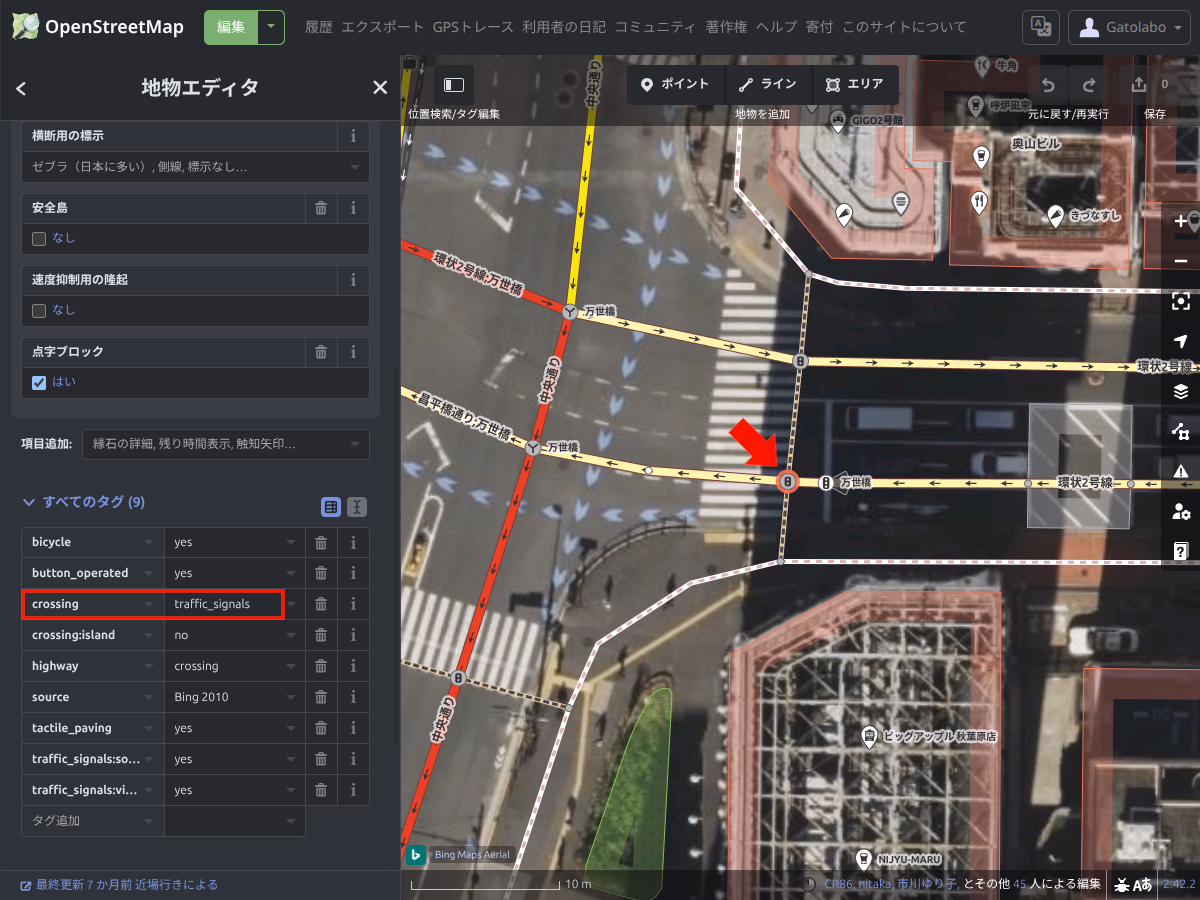The image size is (1200, 900).
Task: Click the show my location icon
Action: tap(1181, 342)
